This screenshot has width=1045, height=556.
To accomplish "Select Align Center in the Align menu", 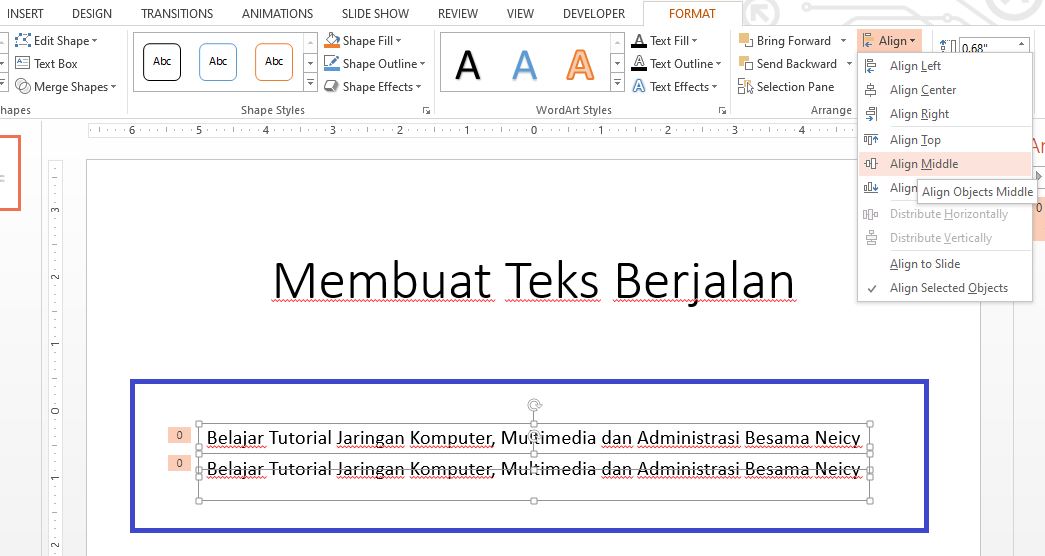I will [x=923, y=90].
